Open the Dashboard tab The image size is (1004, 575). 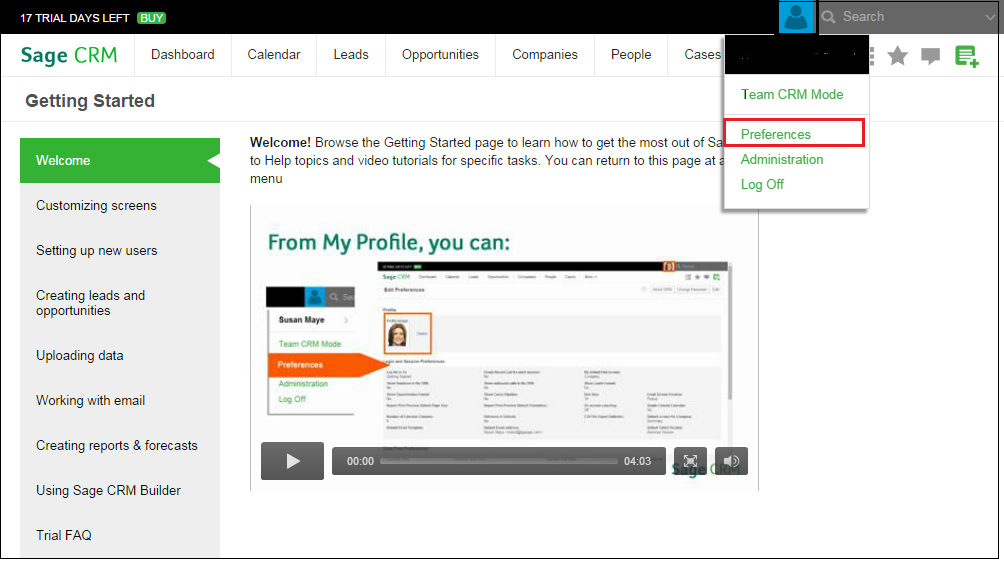point(182,55)
